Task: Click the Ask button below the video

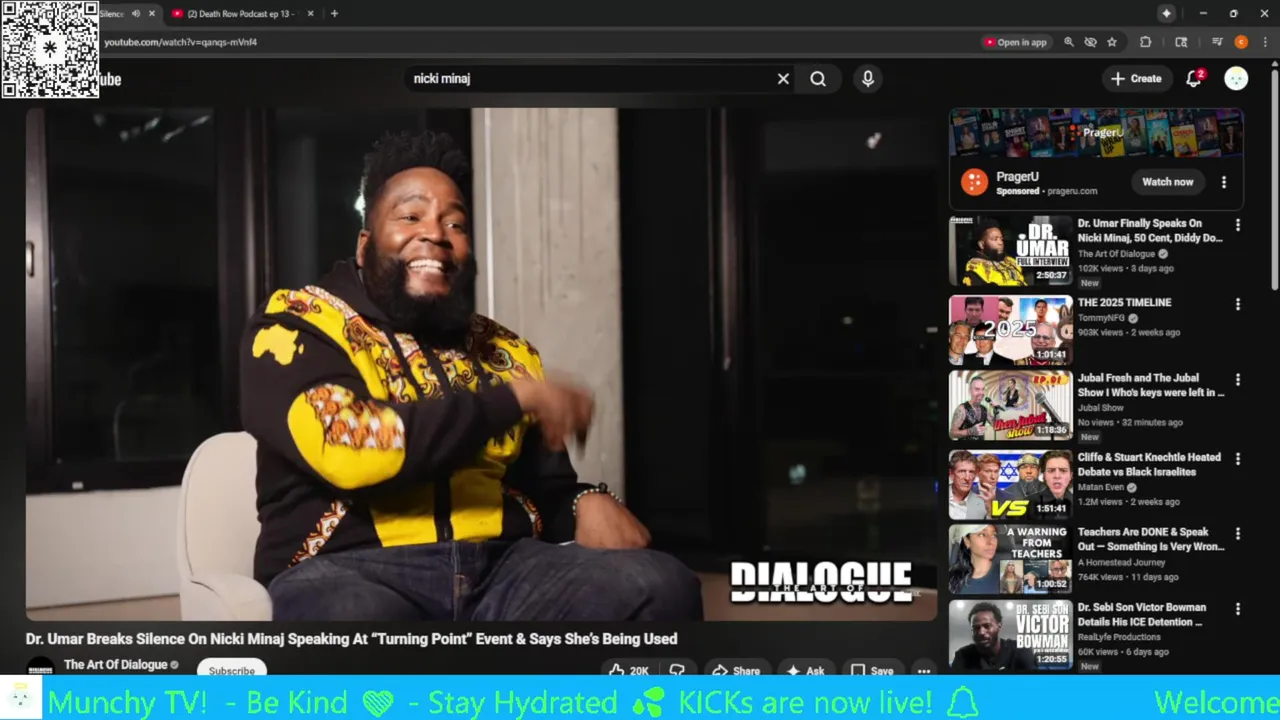Action: [x=806, y=670]
